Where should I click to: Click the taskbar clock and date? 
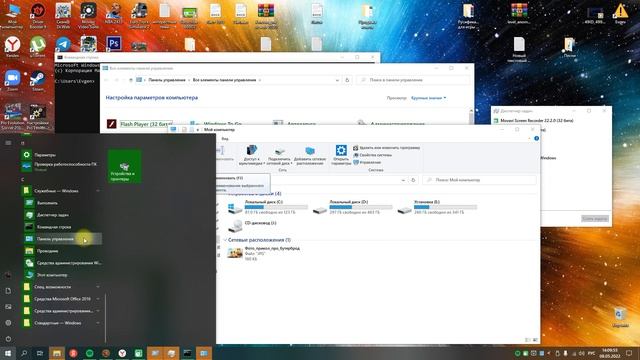tap(610, 353)
